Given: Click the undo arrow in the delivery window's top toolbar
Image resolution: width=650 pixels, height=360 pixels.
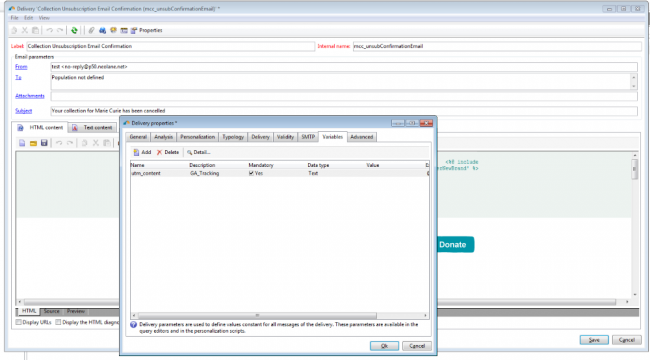Looking at the screenshot, I should click(x=49, y=30).
